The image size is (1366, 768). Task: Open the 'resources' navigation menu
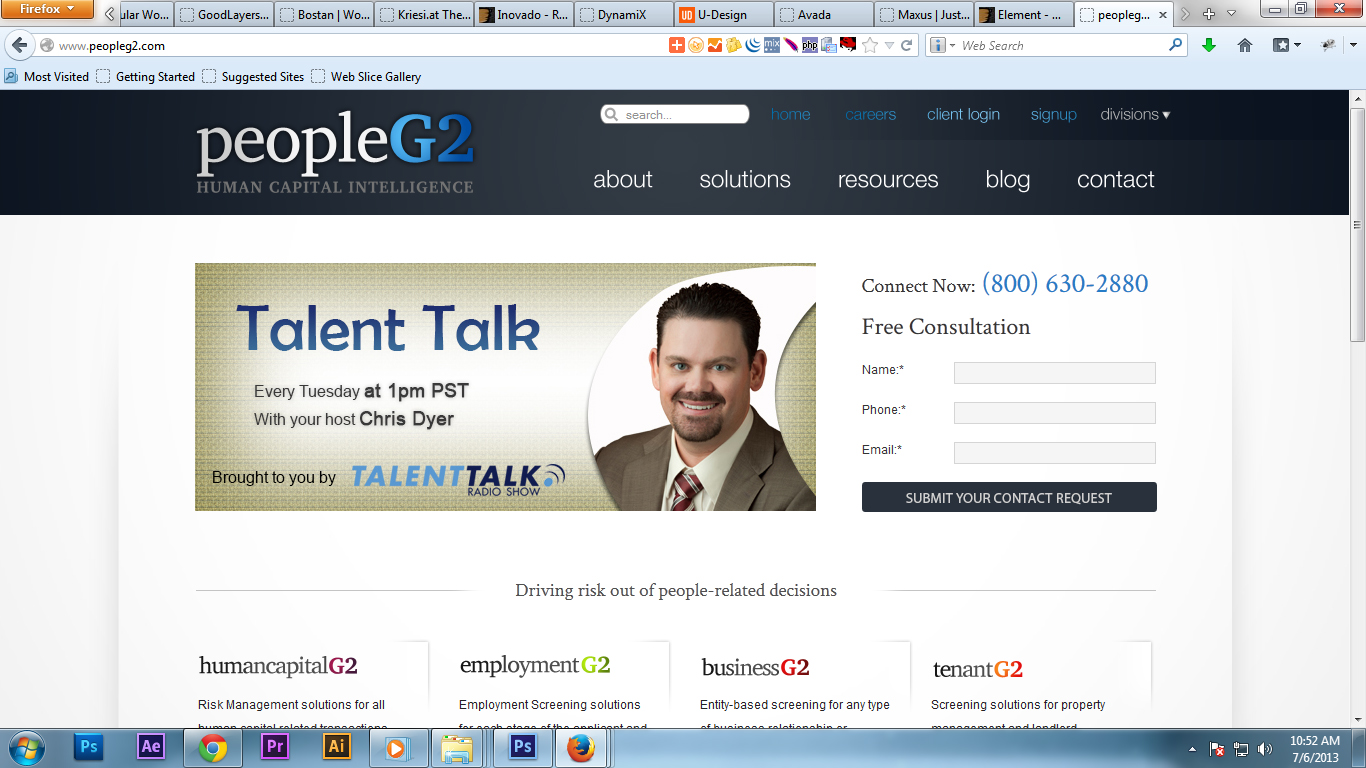(x=888, y=180)
